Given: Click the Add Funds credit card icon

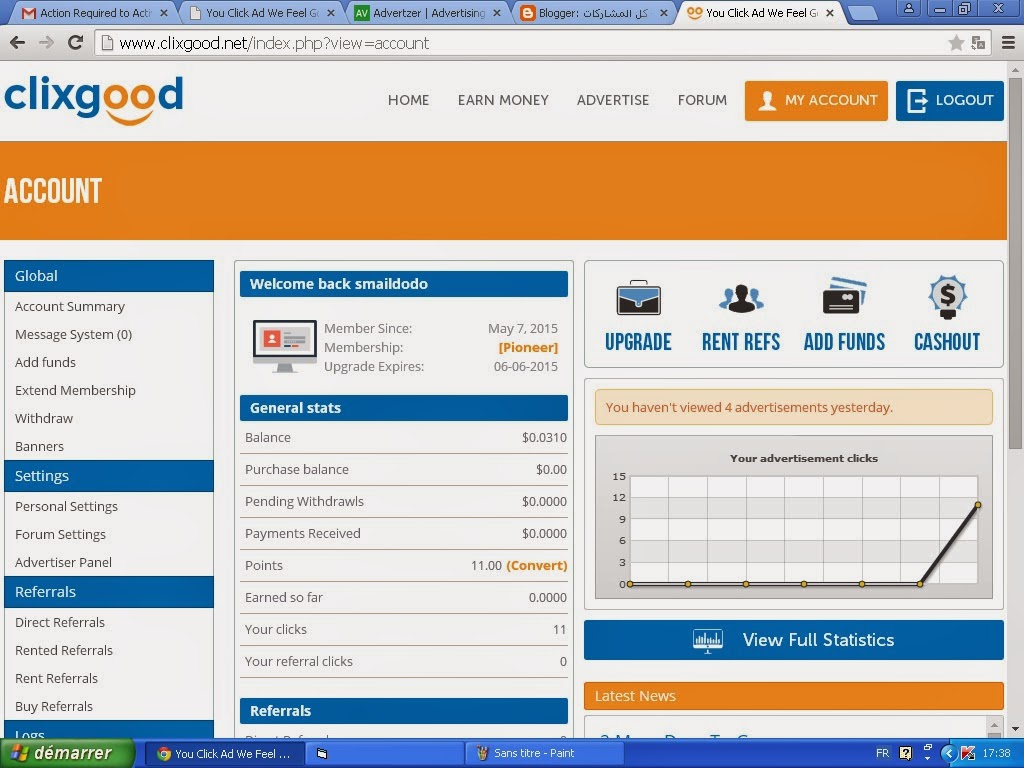Looking at the screenshot, I should point(844,297).
